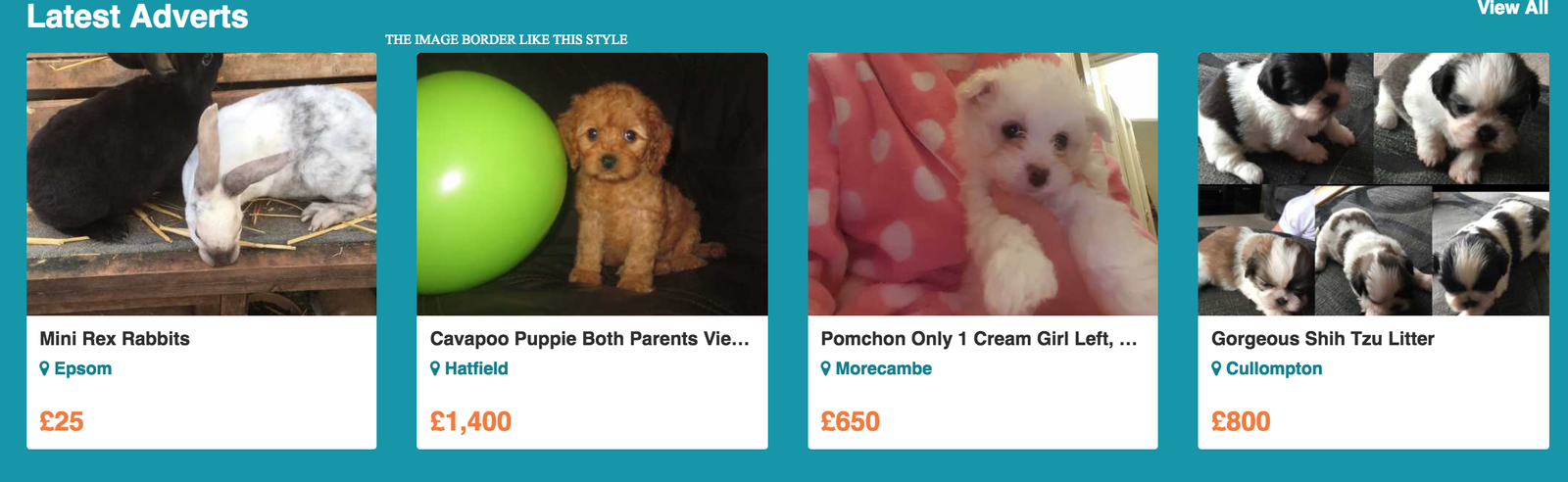The width and height of the screenshot is (1568, 482).
Task: Click the location pin icon beside Cullompton
Action: pyautogui.click(x=1216, y=368)
